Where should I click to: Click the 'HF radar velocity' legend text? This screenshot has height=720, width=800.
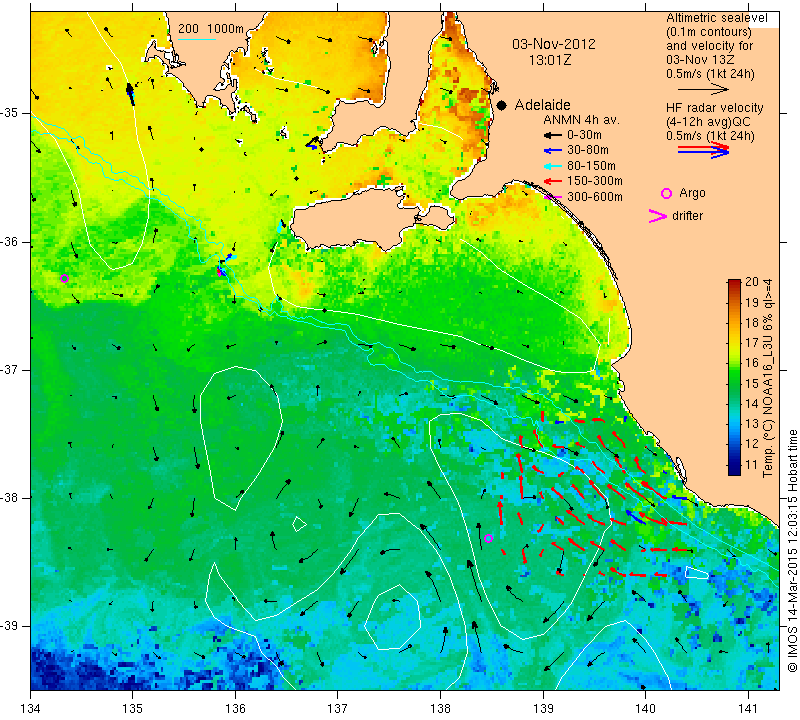[715, 108]
